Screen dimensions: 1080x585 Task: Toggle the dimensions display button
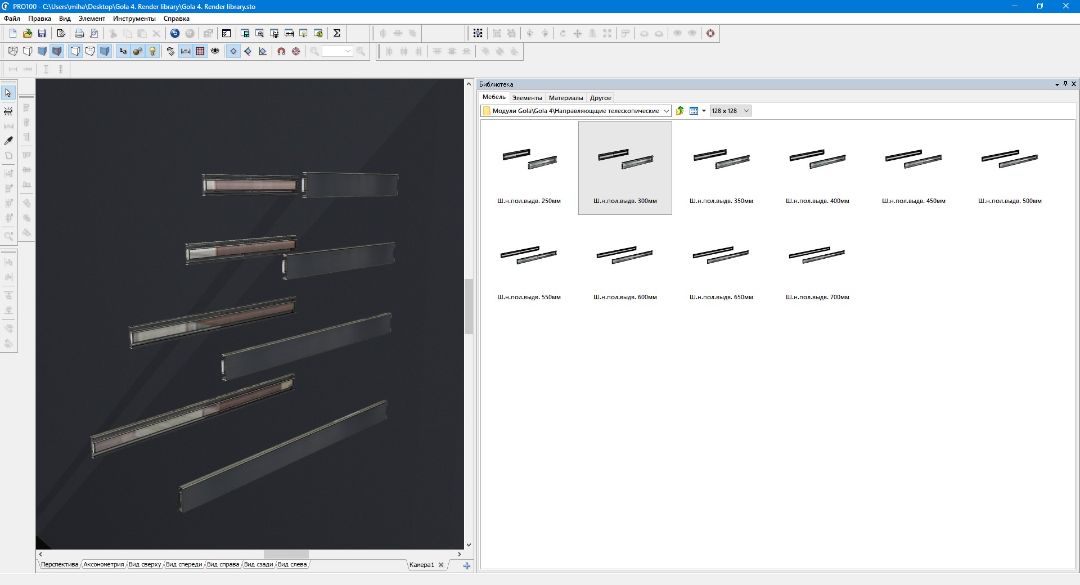[186, 51]
